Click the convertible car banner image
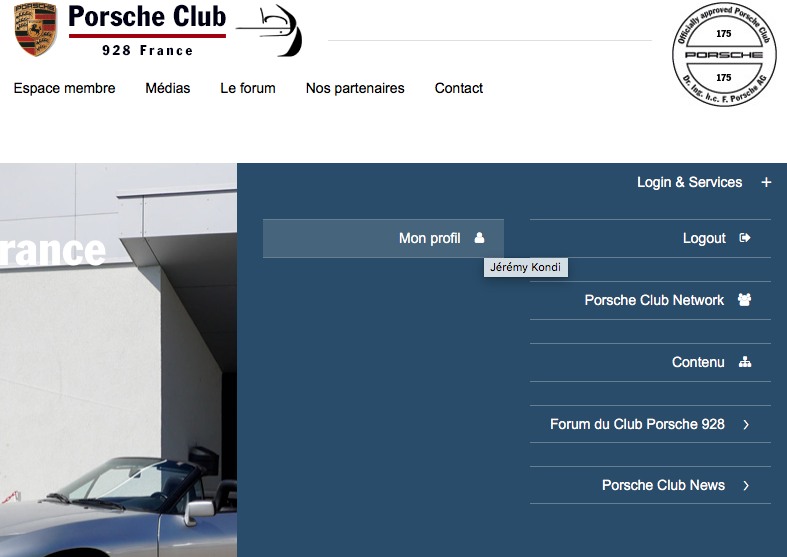 (118, 360)
